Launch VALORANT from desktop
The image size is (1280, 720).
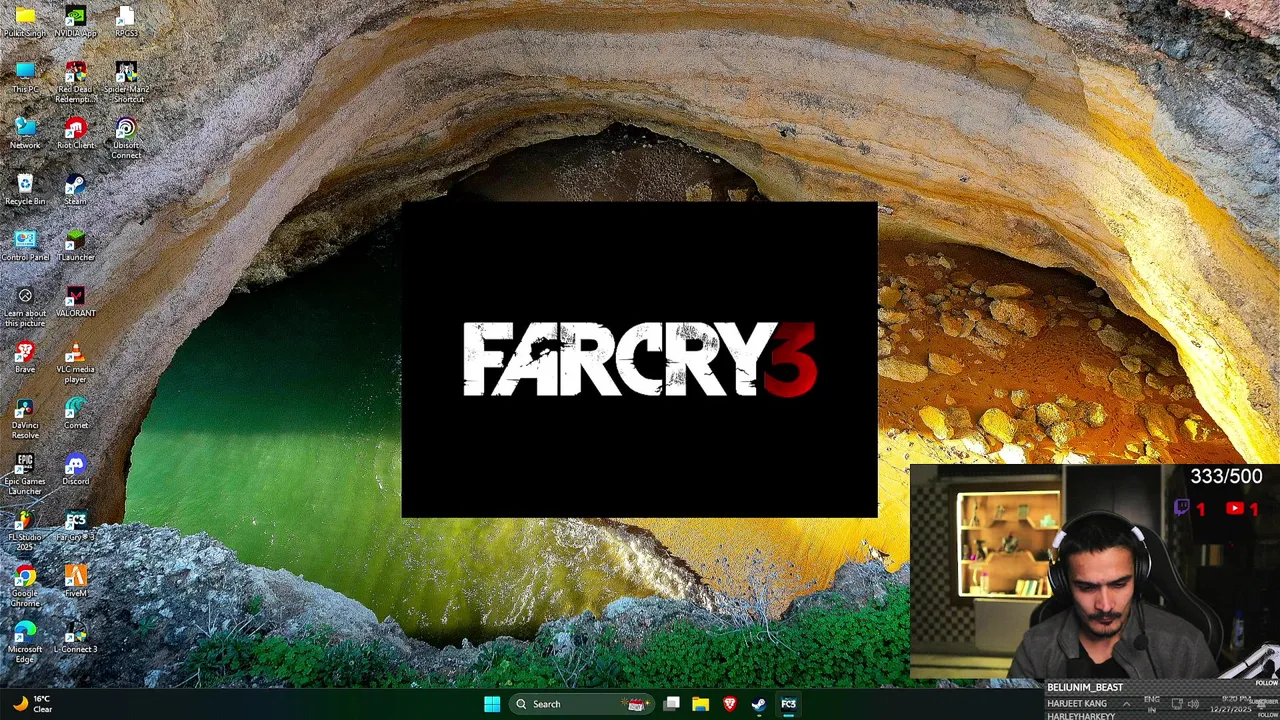coord(76,302)
